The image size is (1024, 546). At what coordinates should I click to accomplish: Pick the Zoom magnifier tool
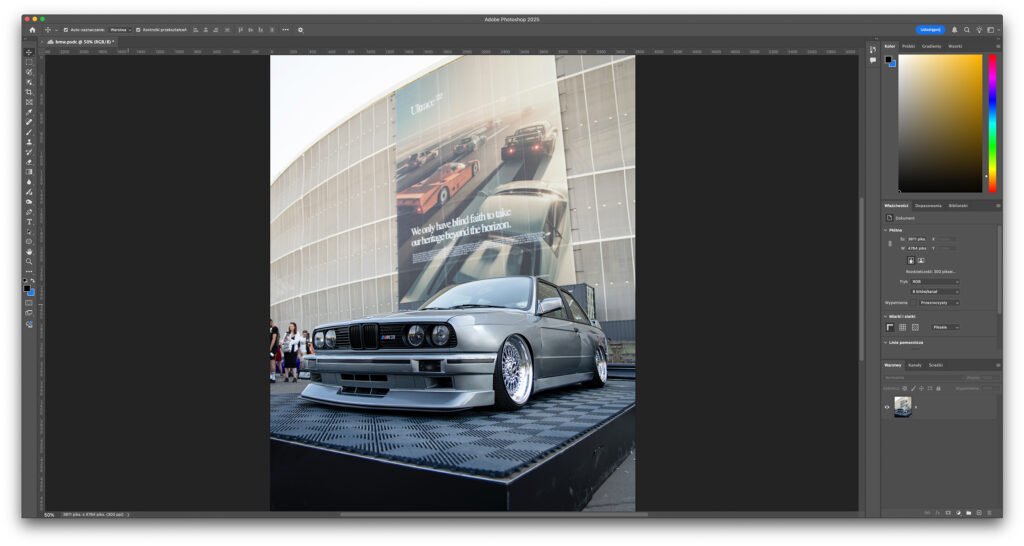(29, 261)
